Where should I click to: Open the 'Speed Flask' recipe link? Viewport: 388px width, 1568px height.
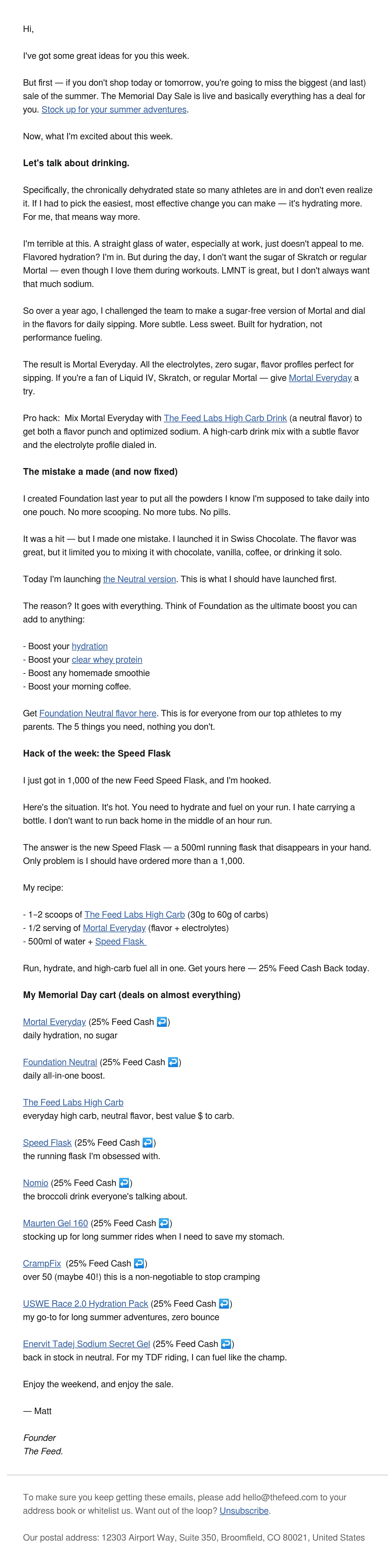(x=120, y=941)
